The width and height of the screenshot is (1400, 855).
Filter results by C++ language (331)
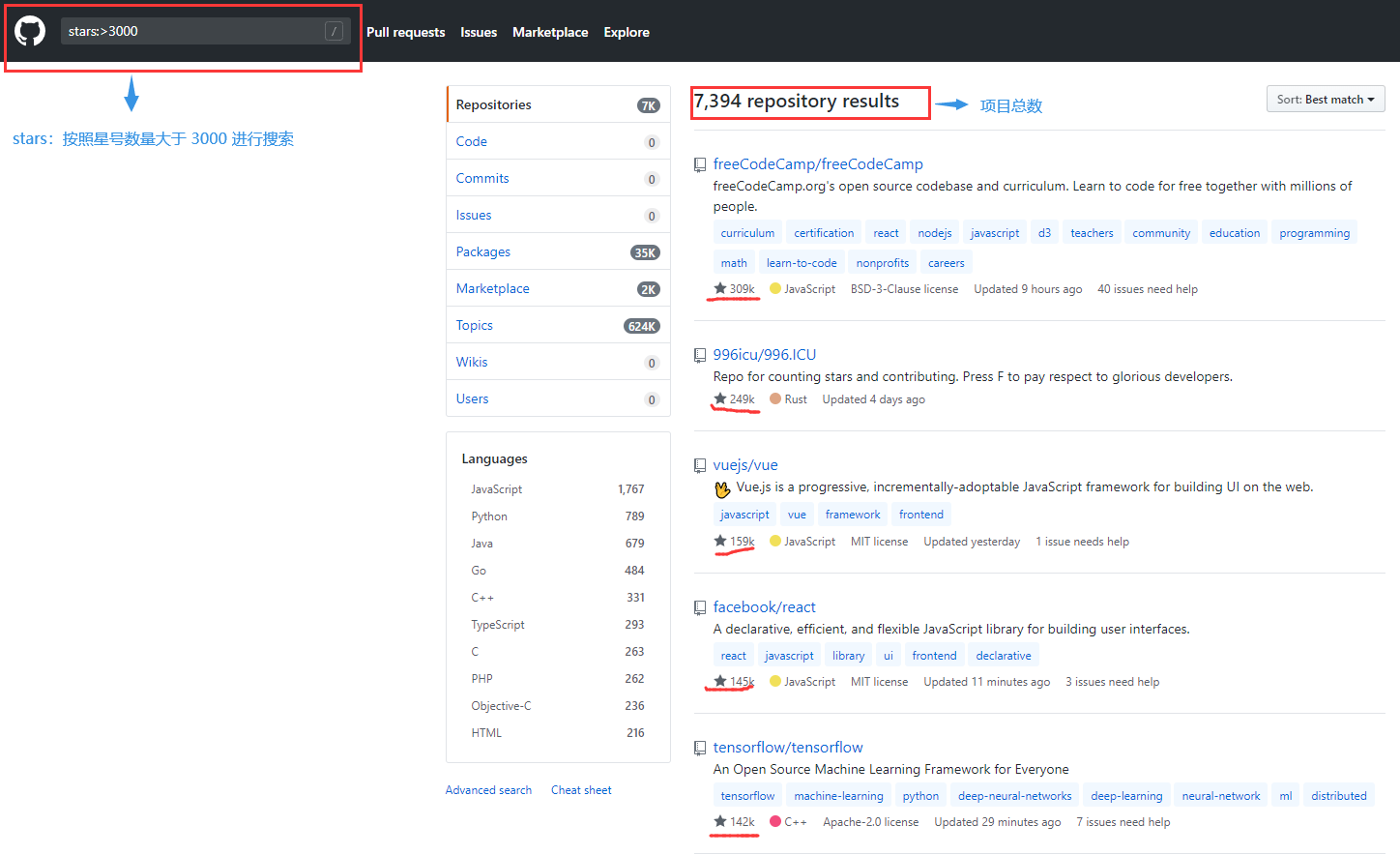pos(558,598)
